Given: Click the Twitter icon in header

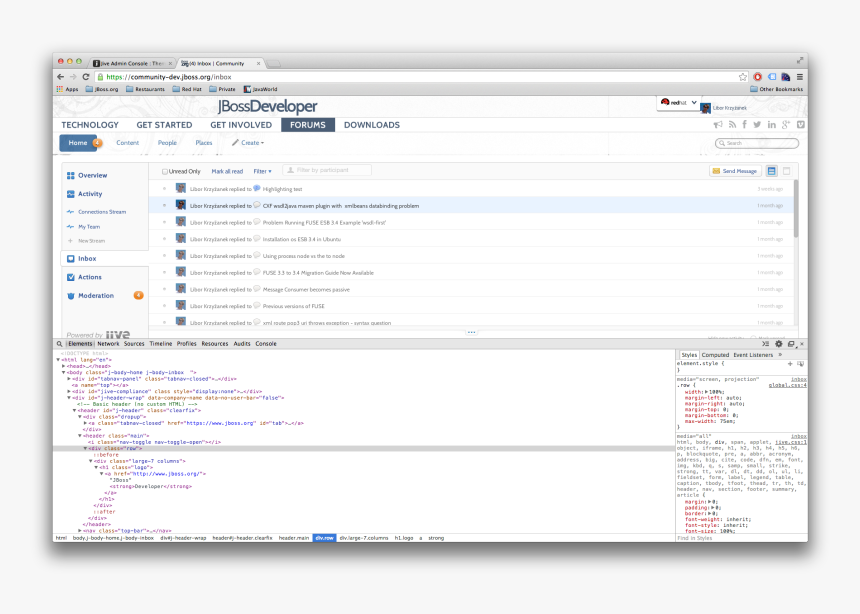Looking at the screenshot, I should click(757, 125).
